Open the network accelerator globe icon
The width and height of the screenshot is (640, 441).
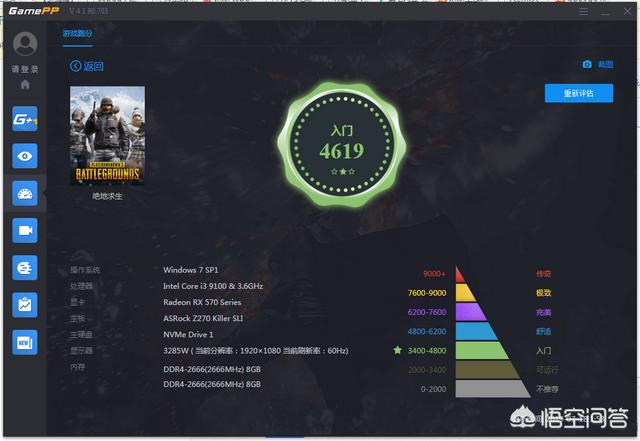coord(25,268)
